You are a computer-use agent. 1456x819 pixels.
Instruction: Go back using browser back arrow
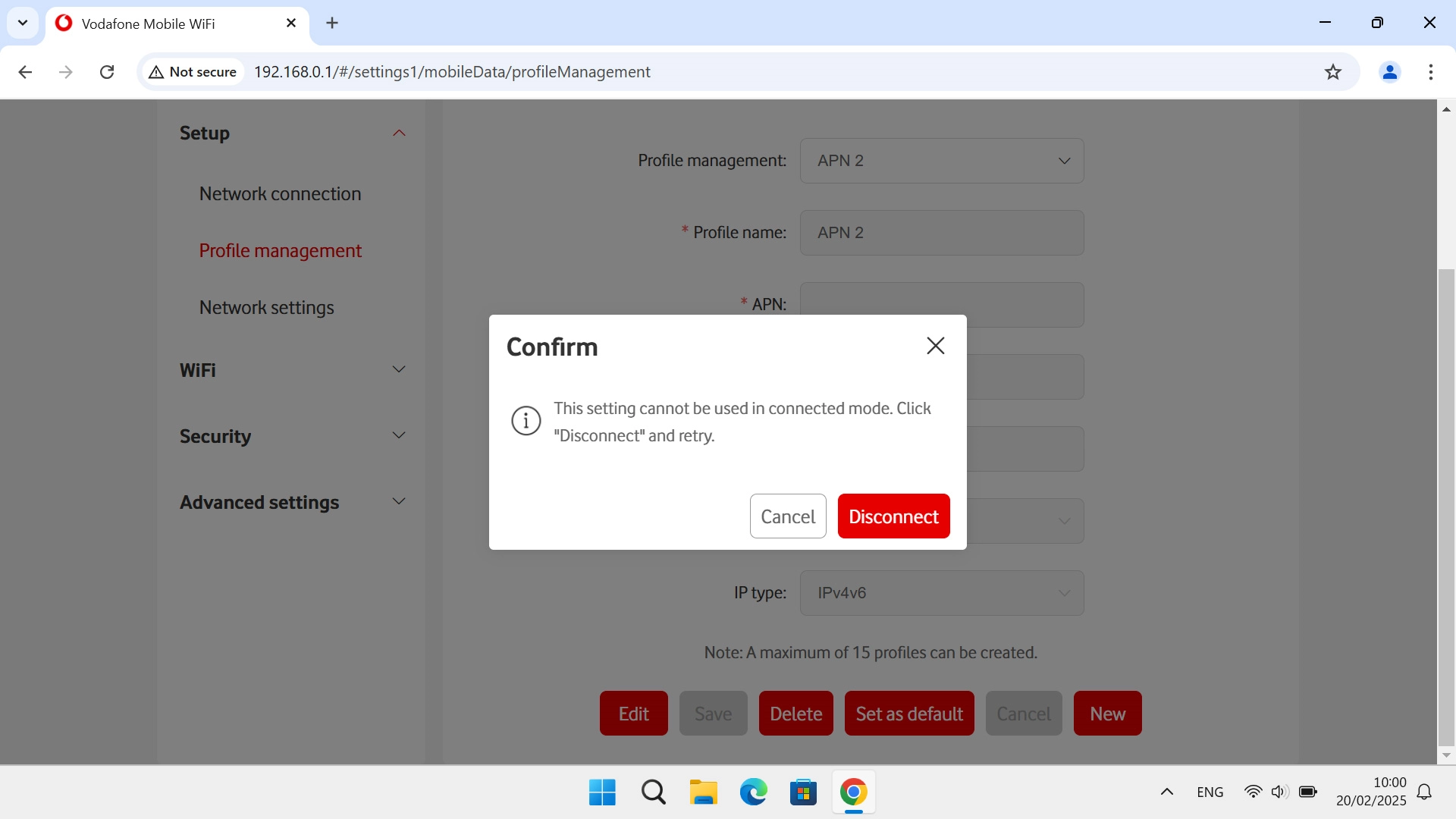[25, 72]
